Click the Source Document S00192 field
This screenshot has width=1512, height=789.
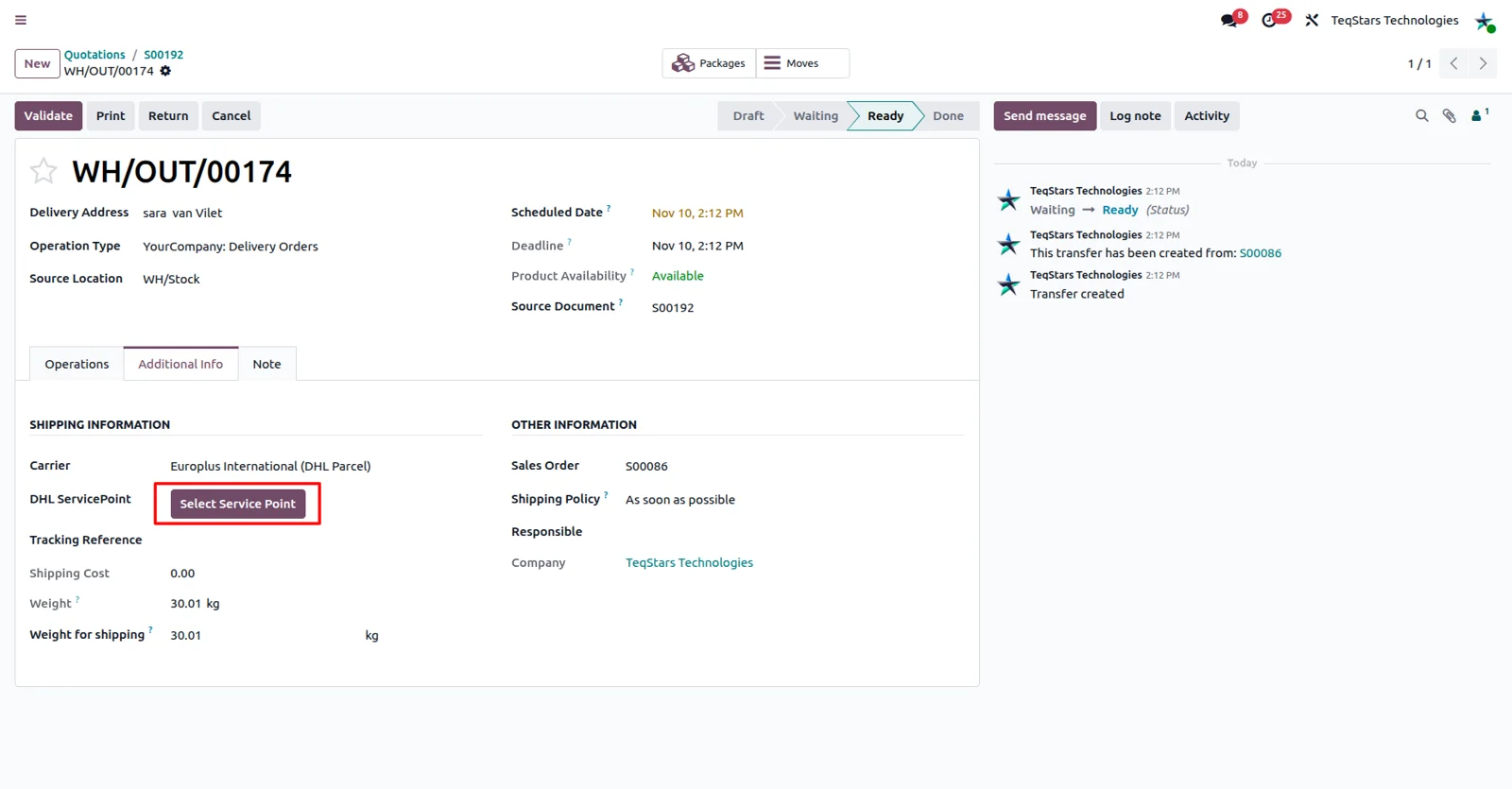pyautogui.click(x=673, y=308)
